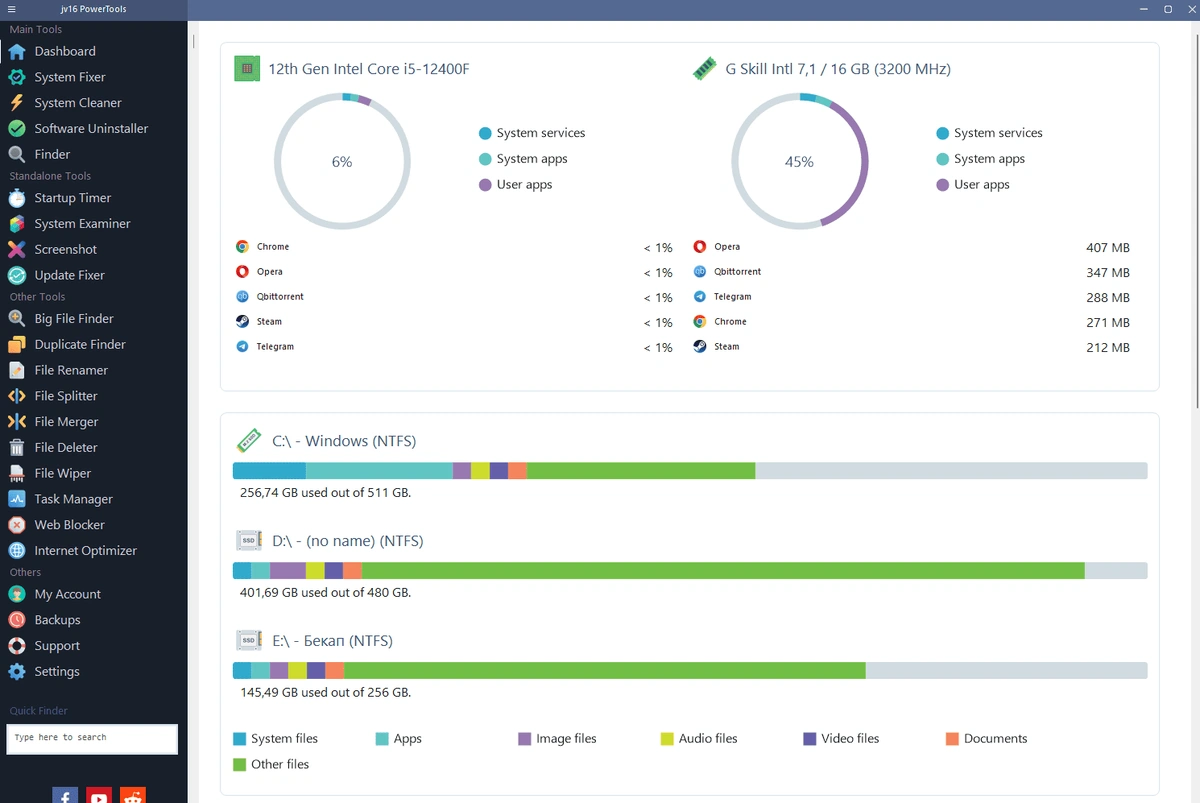Click the File Deleter trash icon
Viewport: 1200px width, 803px height.
(16, 447)
